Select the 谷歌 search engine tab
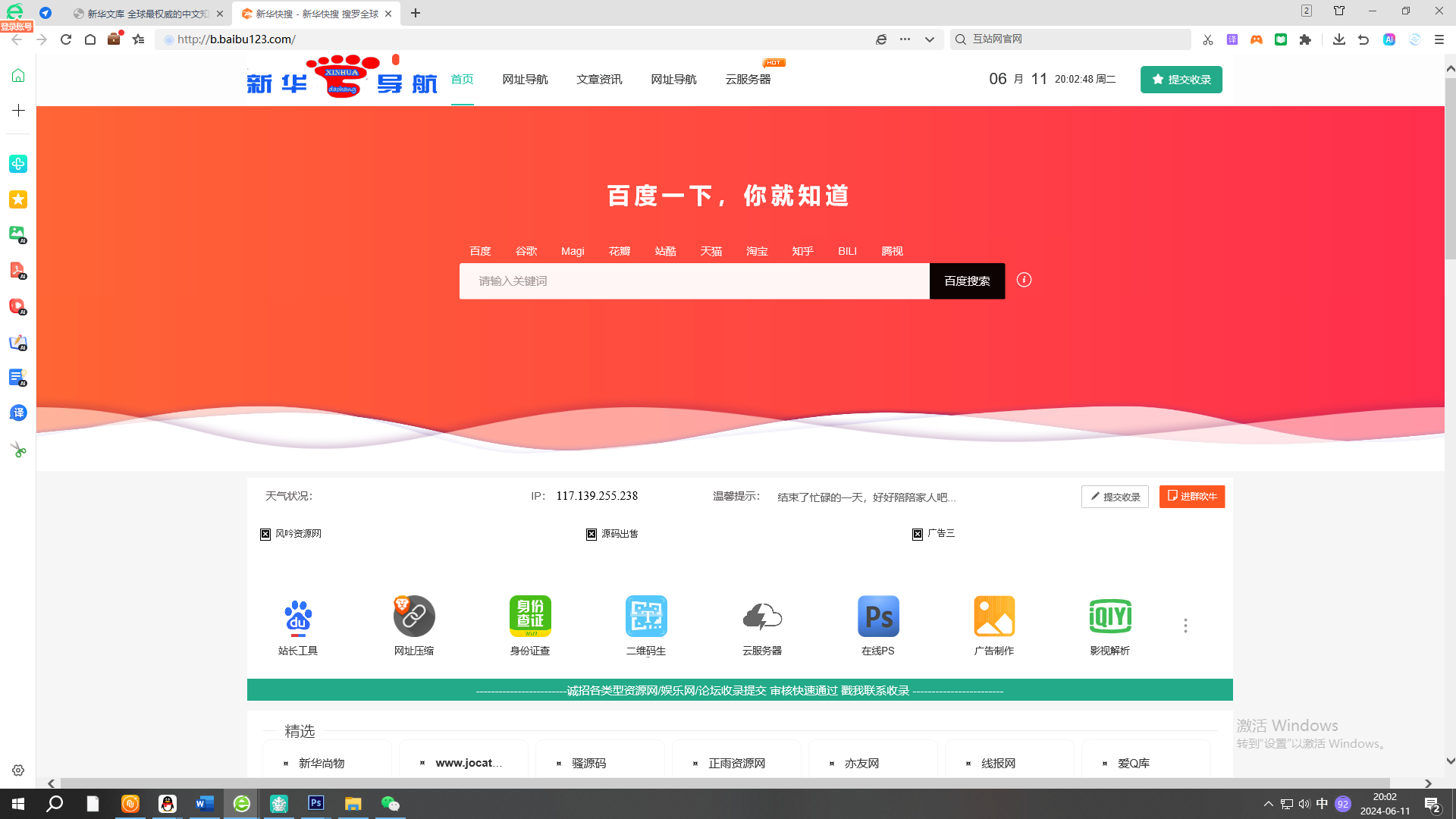Screen dimensions: 1456x819 coord(526,251)
